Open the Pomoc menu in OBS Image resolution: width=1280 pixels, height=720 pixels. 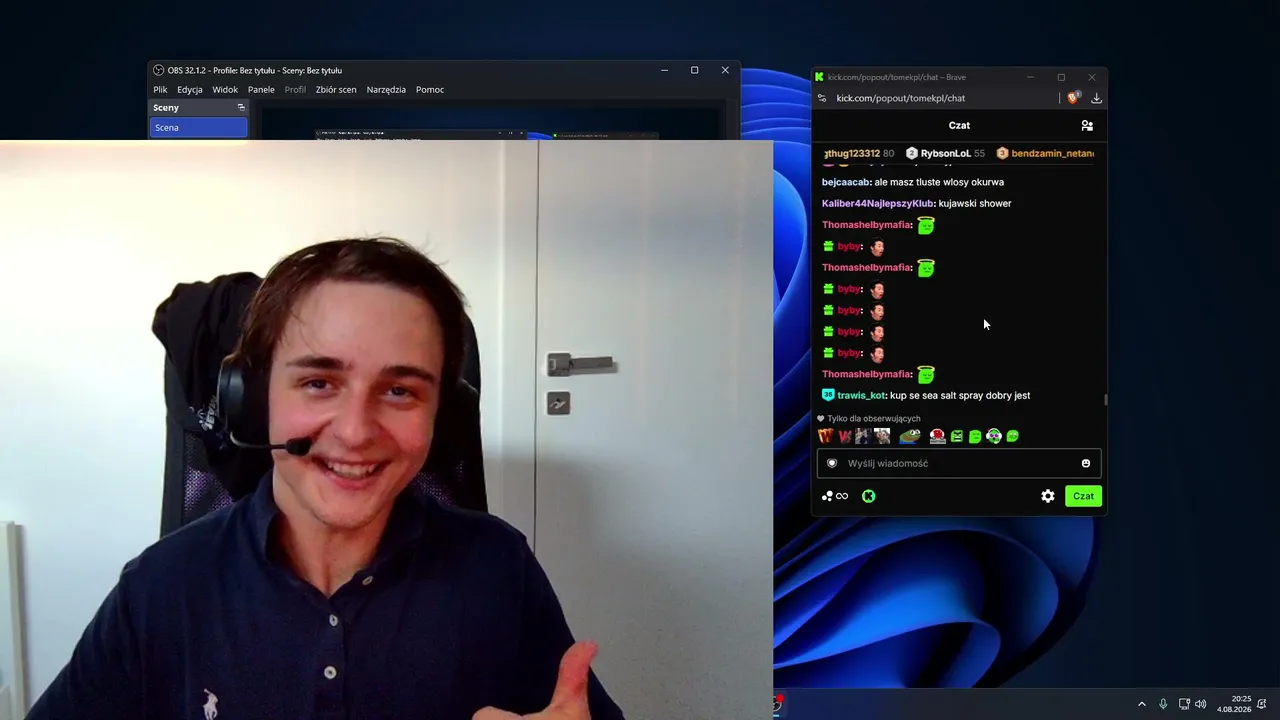[x=430, y=90]
